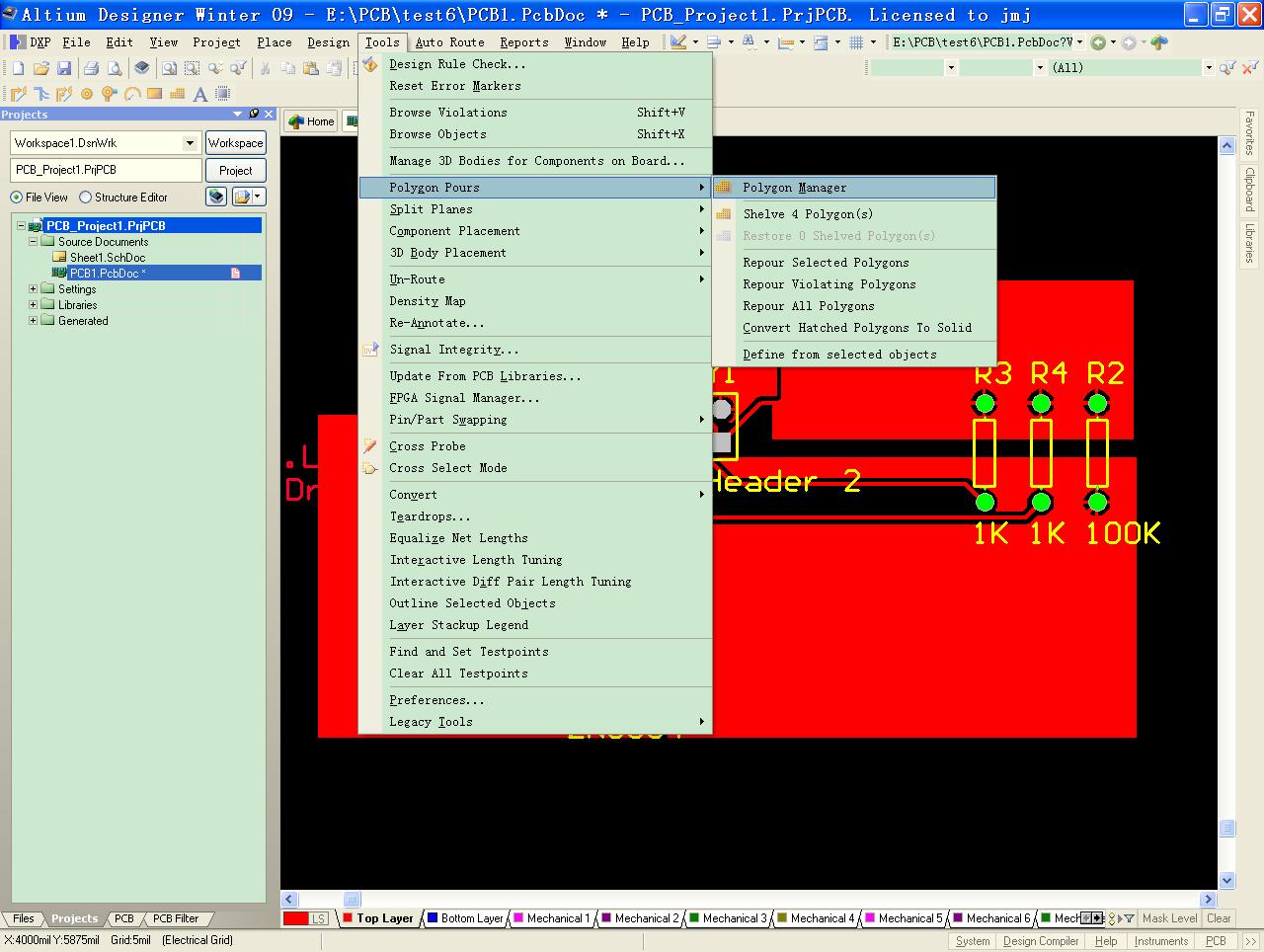Image resolution: width=1264 pixels, height=952 pixels.
Task: Select Sheet1.SchDoc in project tree
Action: (108, 258)
